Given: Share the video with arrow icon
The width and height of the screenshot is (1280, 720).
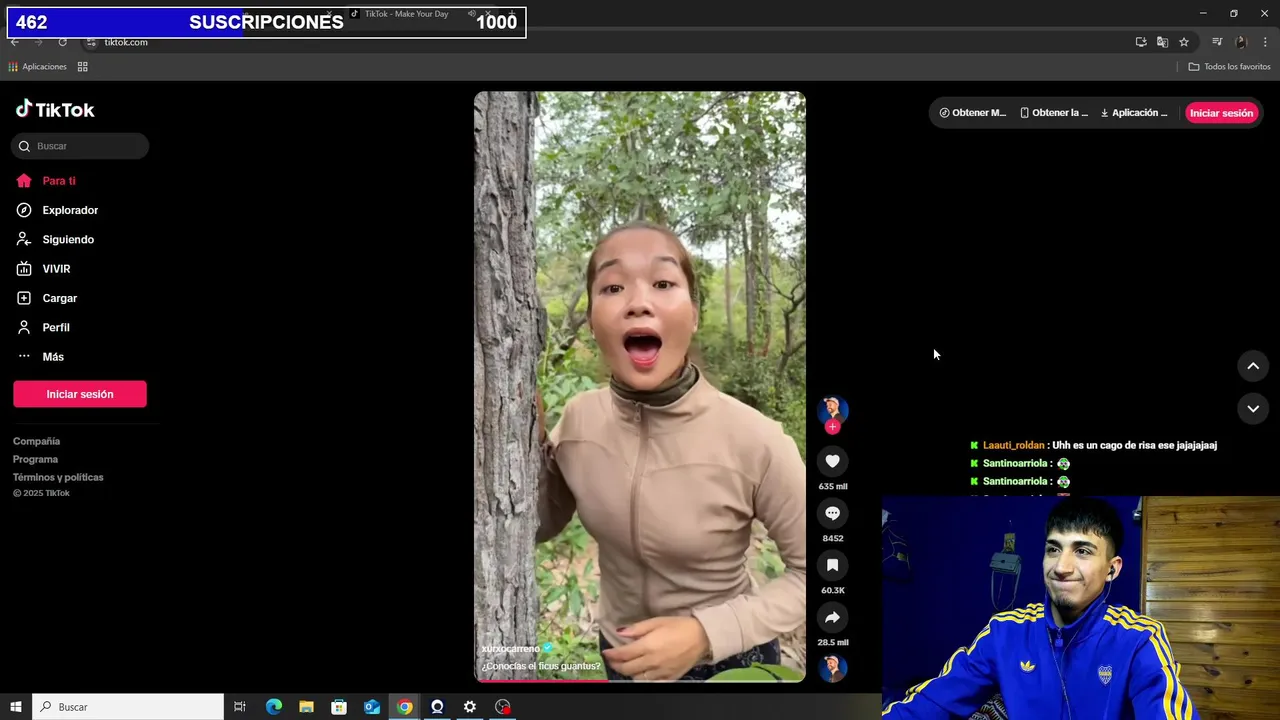Looking at the screenshot, I should (x=832, y=617).
